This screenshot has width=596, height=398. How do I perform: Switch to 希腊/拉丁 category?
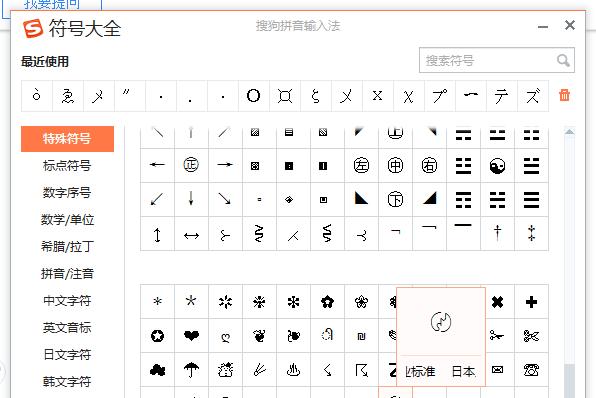click(x=67, y=247)
